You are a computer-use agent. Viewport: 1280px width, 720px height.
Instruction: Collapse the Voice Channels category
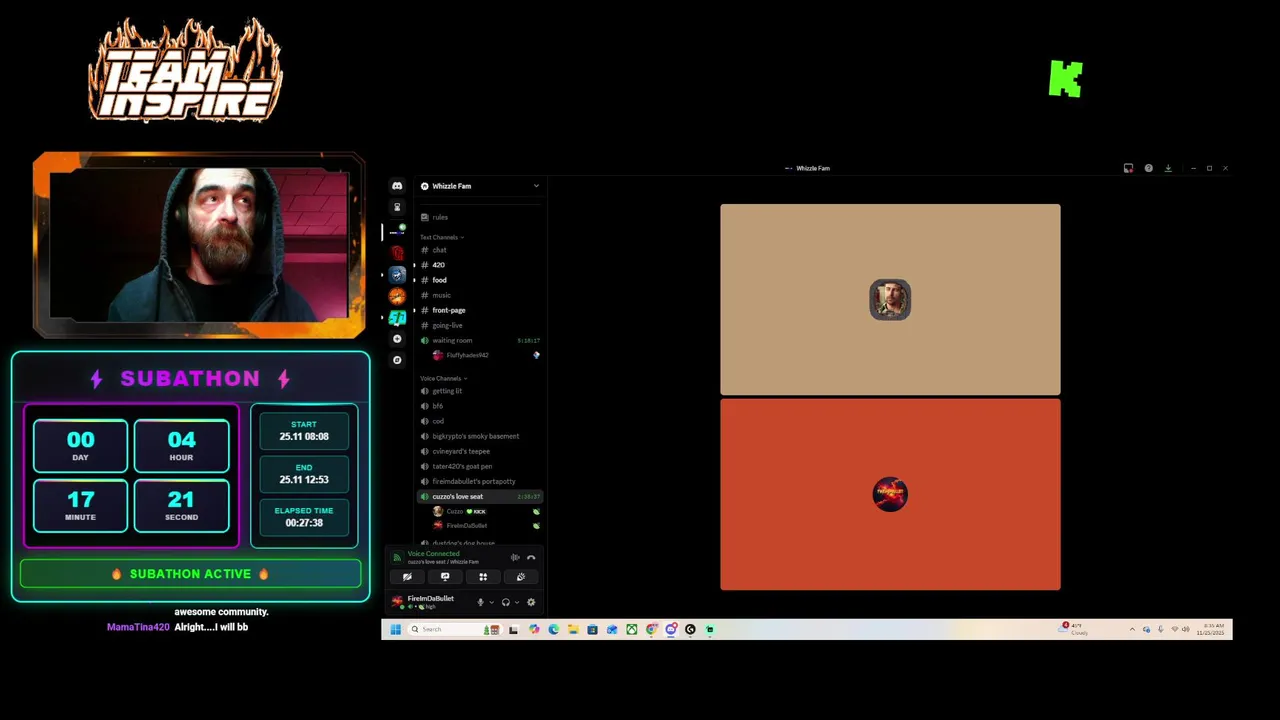444,378
